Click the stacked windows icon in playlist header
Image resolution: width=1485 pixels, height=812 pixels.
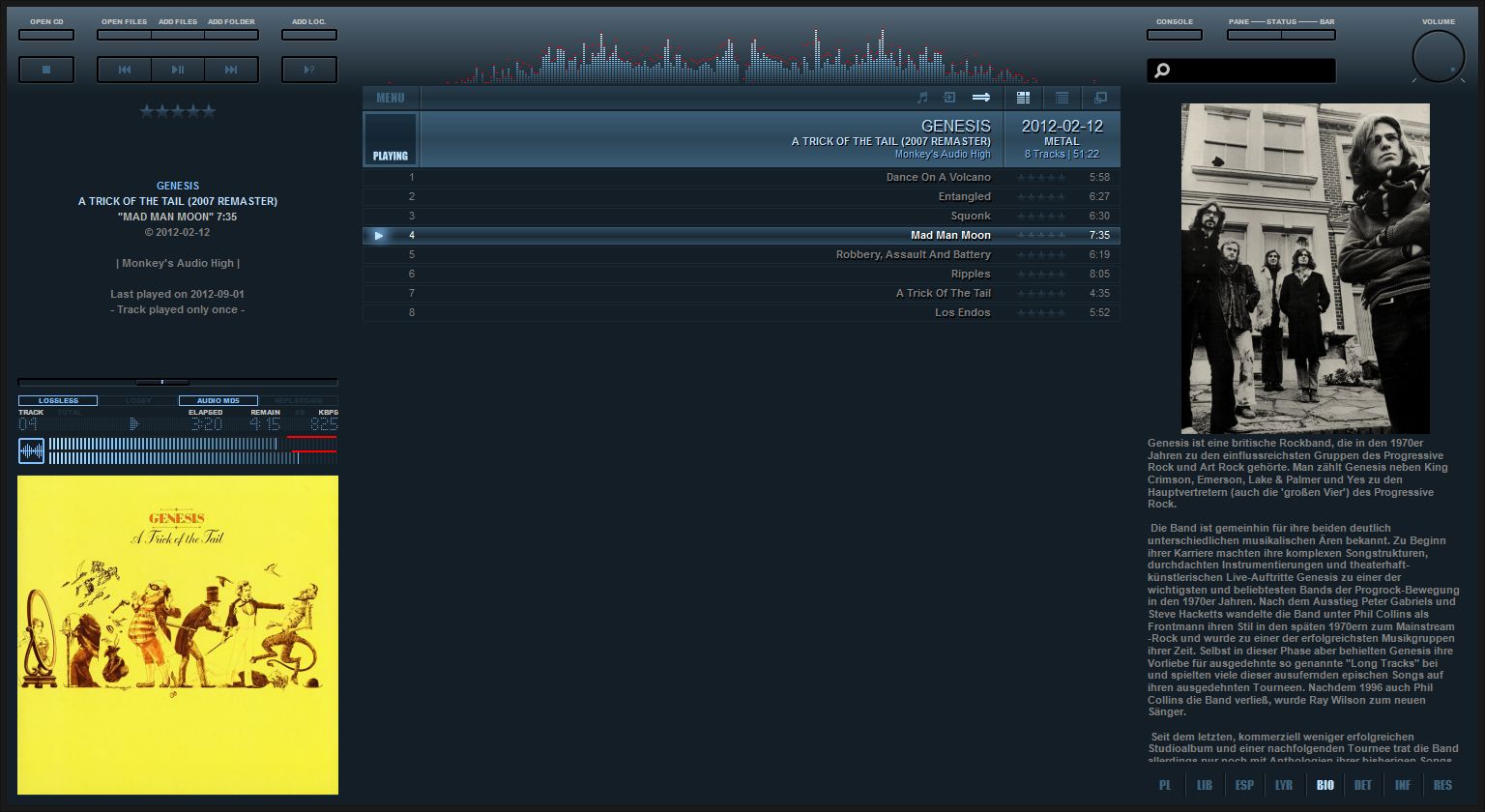(x=1100, y=98)
